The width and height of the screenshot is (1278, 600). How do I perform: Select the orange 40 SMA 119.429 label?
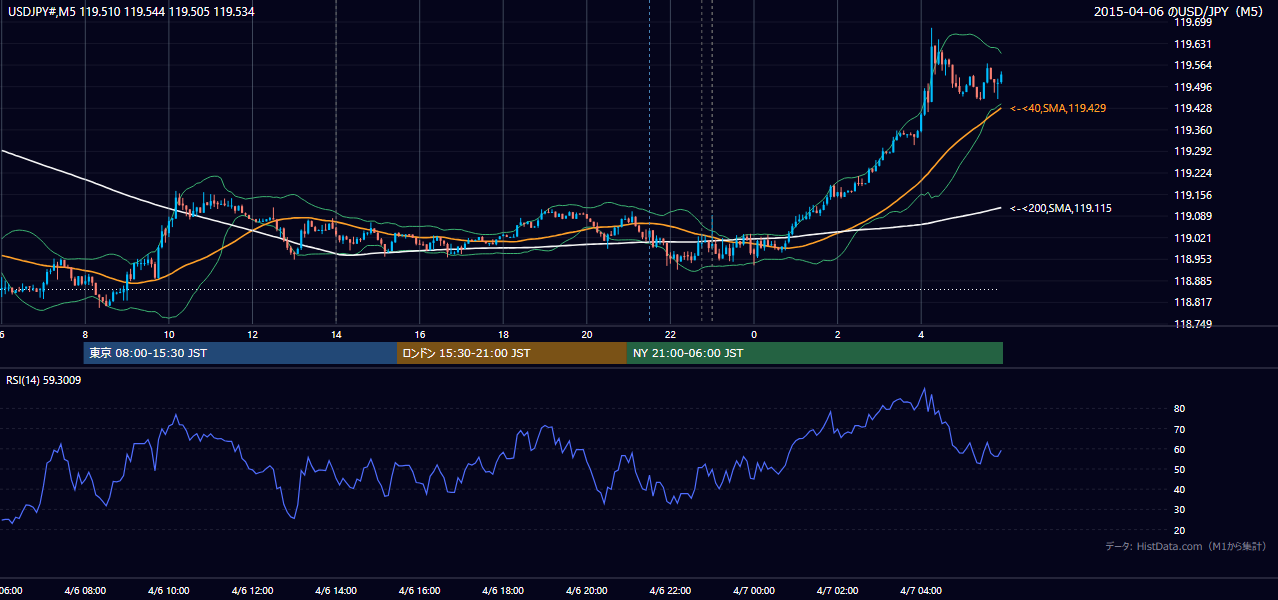click(x=1058, y=108)
